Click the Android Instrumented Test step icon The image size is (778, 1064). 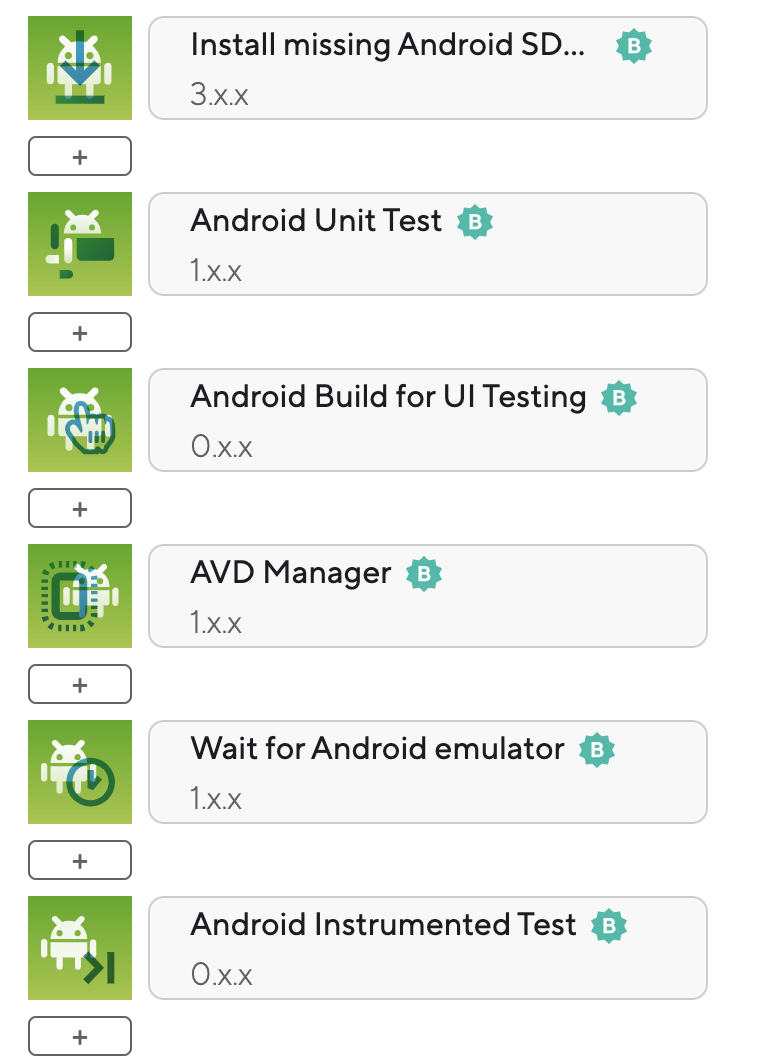coord(80,948)
